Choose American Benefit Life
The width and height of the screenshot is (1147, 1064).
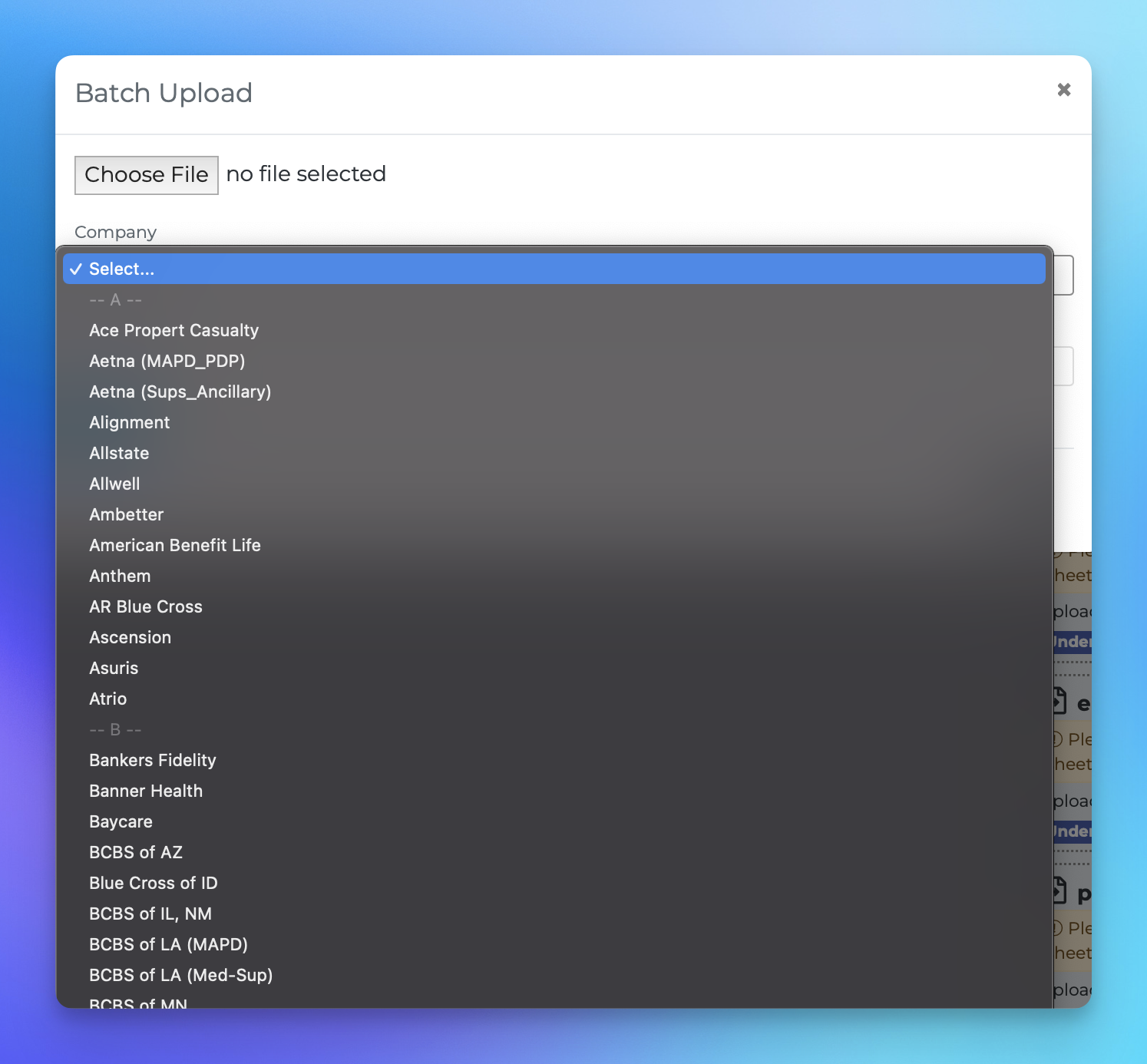coord(554,545)
